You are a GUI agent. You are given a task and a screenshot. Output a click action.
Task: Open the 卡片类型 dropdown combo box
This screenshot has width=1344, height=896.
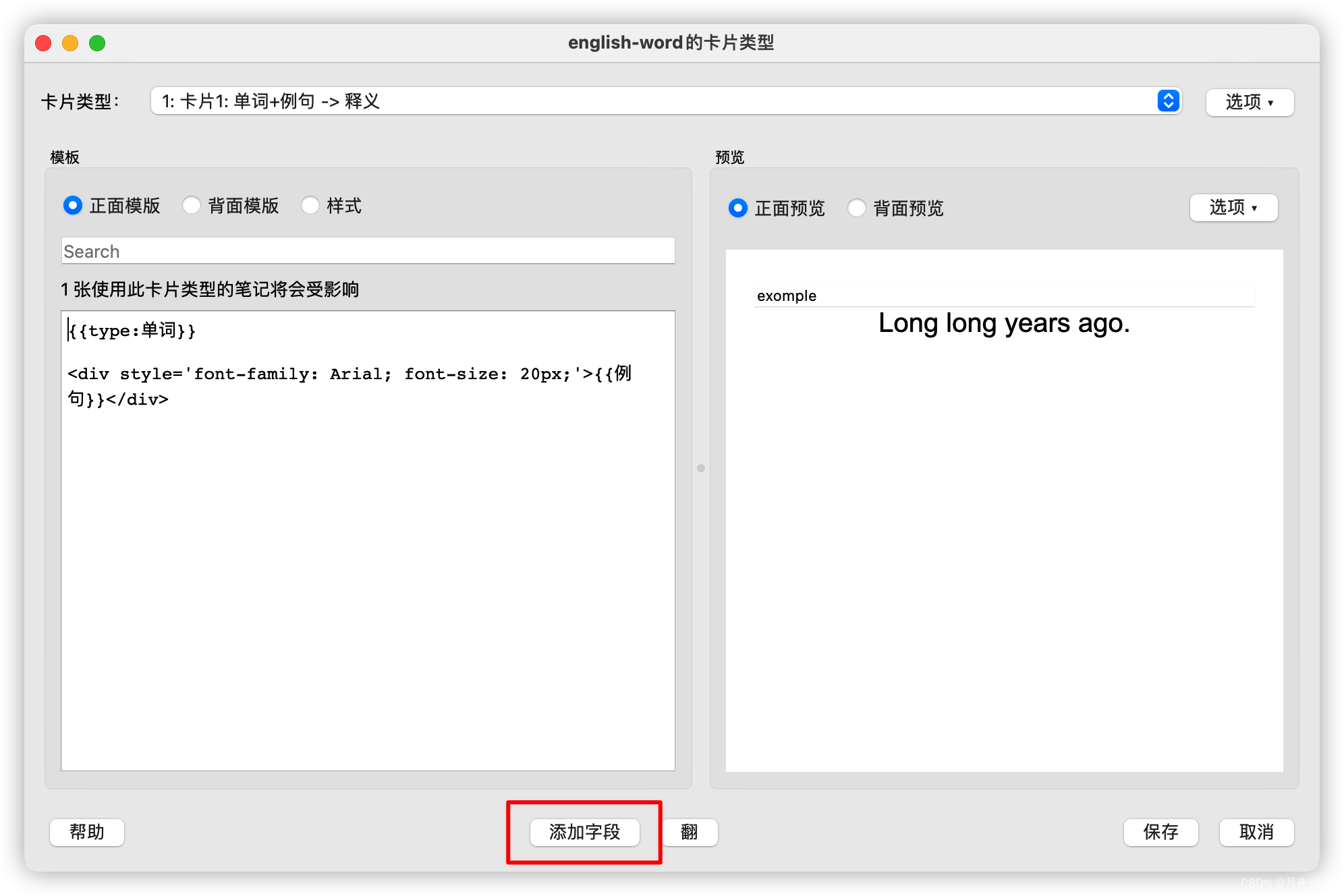tap(654, 101)
